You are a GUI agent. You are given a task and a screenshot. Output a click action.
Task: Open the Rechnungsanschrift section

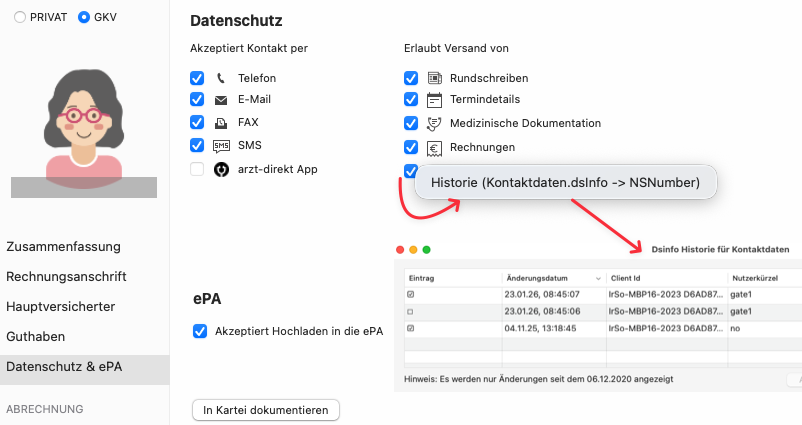[x=66, y=277]
